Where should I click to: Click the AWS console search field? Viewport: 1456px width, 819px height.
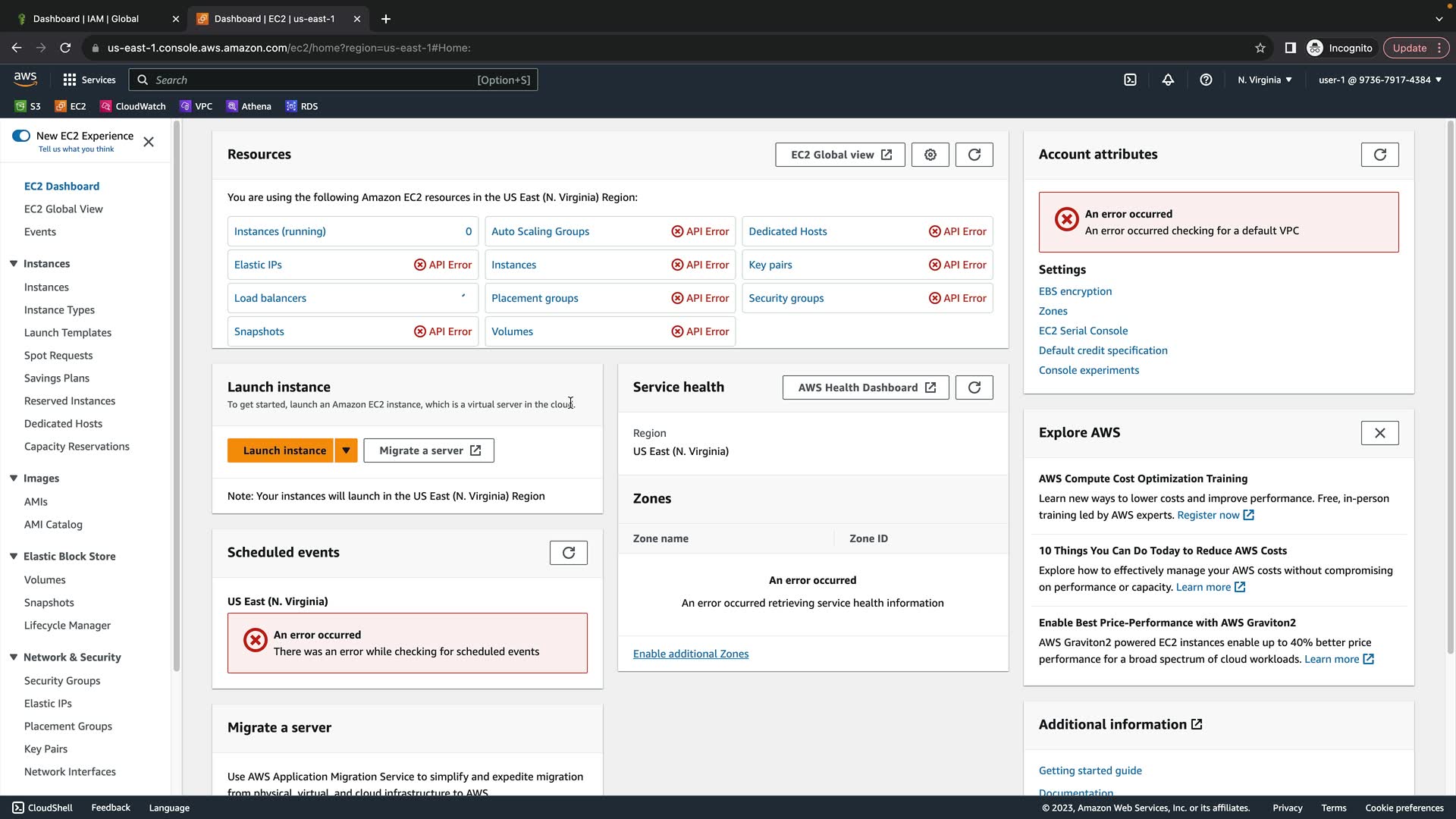click(311, 80)
